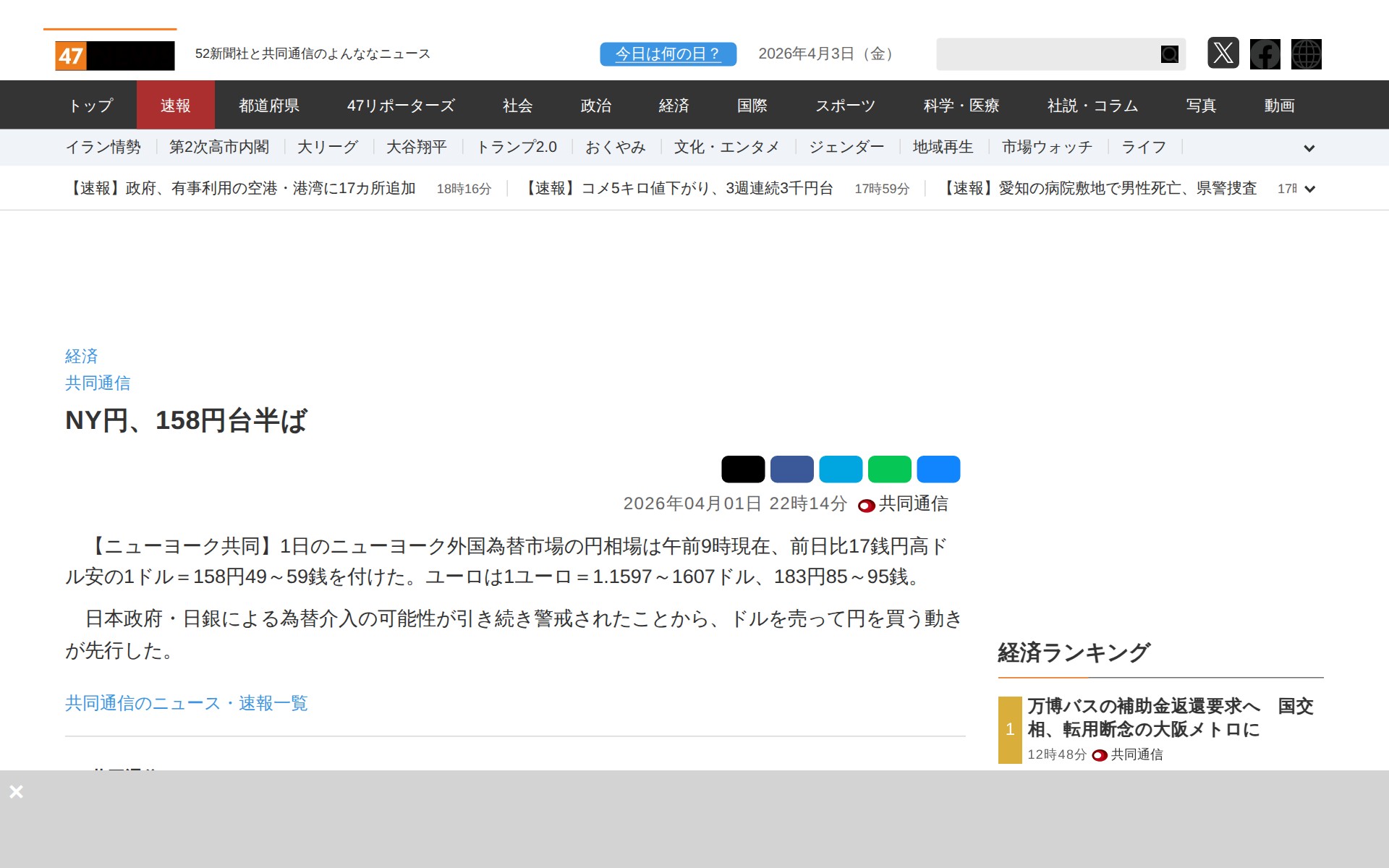
Task: Open 大谷翔平 topic link
Action: (x=416, y=148)
